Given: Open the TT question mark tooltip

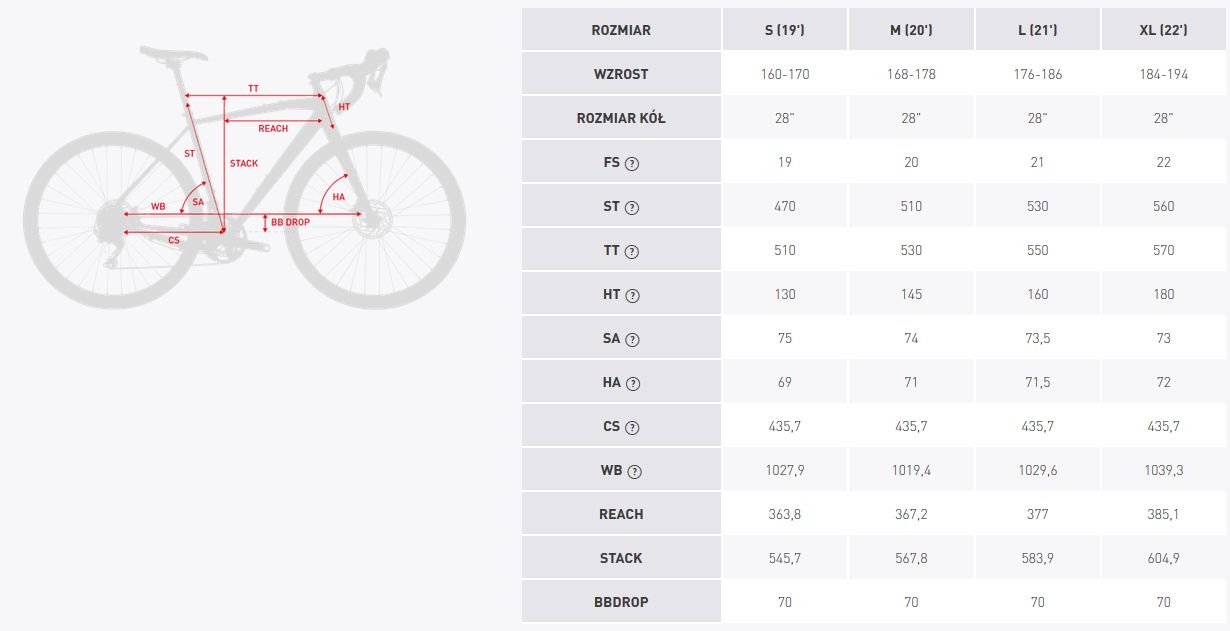Looking at the screenshot, I should 632,252.
